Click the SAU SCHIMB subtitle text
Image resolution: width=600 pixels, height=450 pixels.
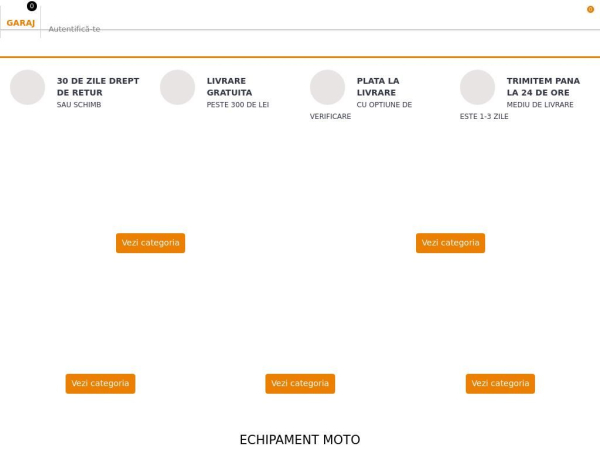pos(79,105)
